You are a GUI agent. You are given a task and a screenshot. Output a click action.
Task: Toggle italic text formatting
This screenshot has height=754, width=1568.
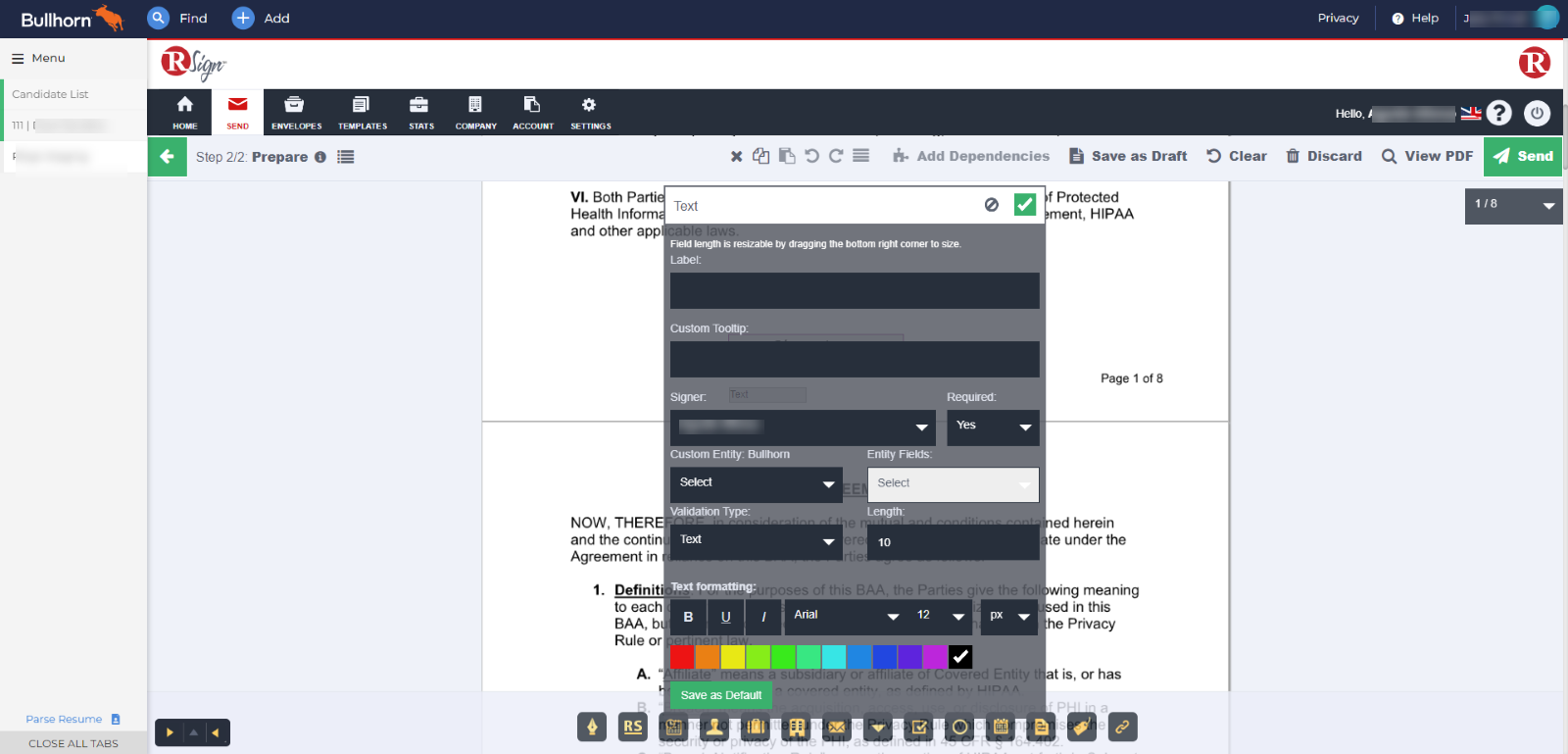[x=763, y=617]
